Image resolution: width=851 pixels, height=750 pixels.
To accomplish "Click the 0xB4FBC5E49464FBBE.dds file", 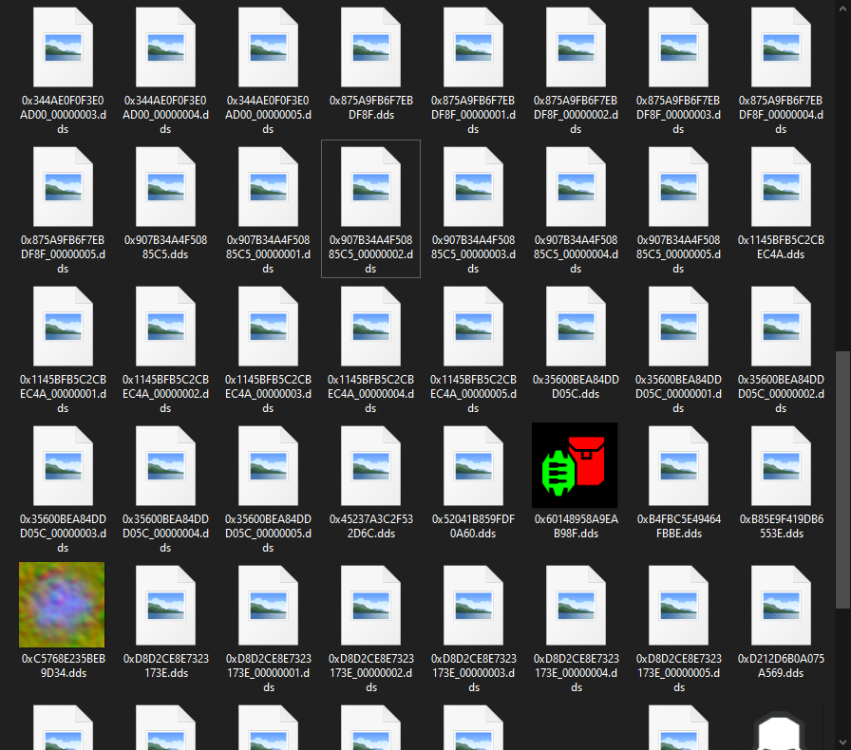I will [x=678, y=465].
